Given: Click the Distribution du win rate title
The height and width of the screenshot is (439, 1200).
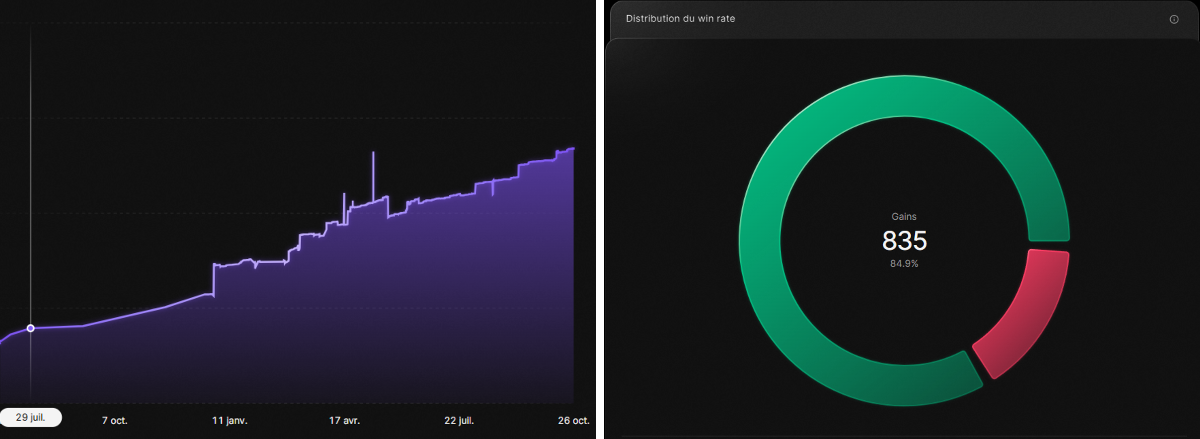Looking at the screenshot, I should pos(680,19).
